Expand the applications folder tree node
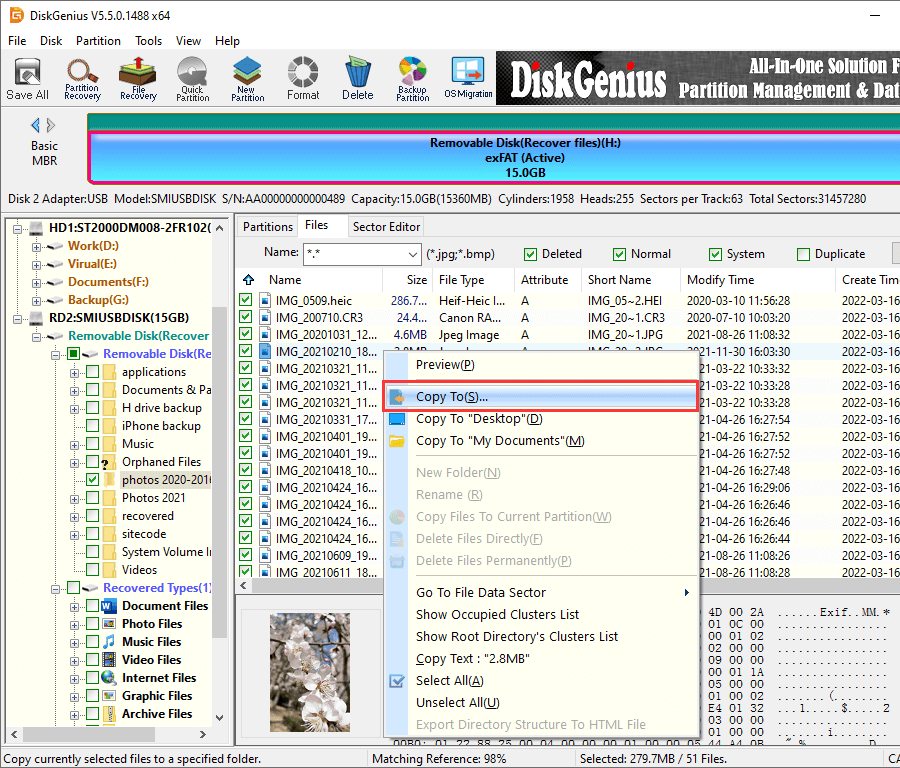Screen dimensions: 900x768 coord(75,372)
